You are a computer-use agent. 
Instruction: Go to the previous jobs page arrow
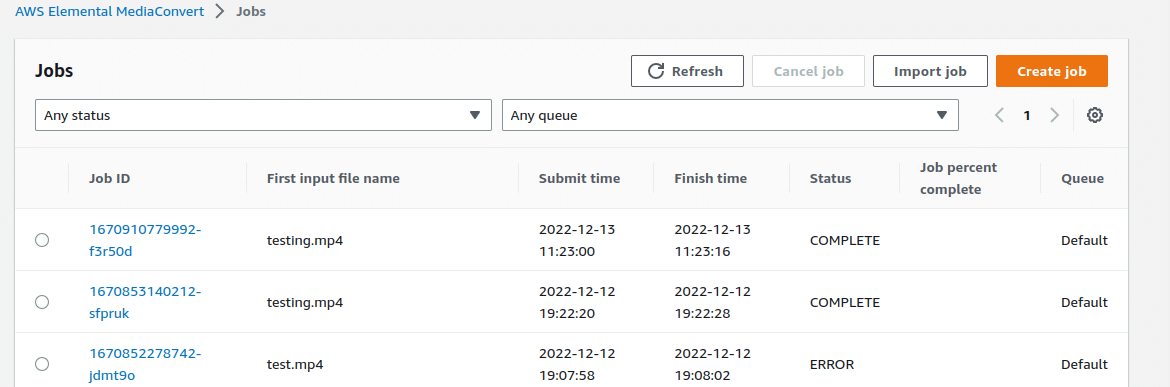pyautogui.click(x=1000, y=116)
